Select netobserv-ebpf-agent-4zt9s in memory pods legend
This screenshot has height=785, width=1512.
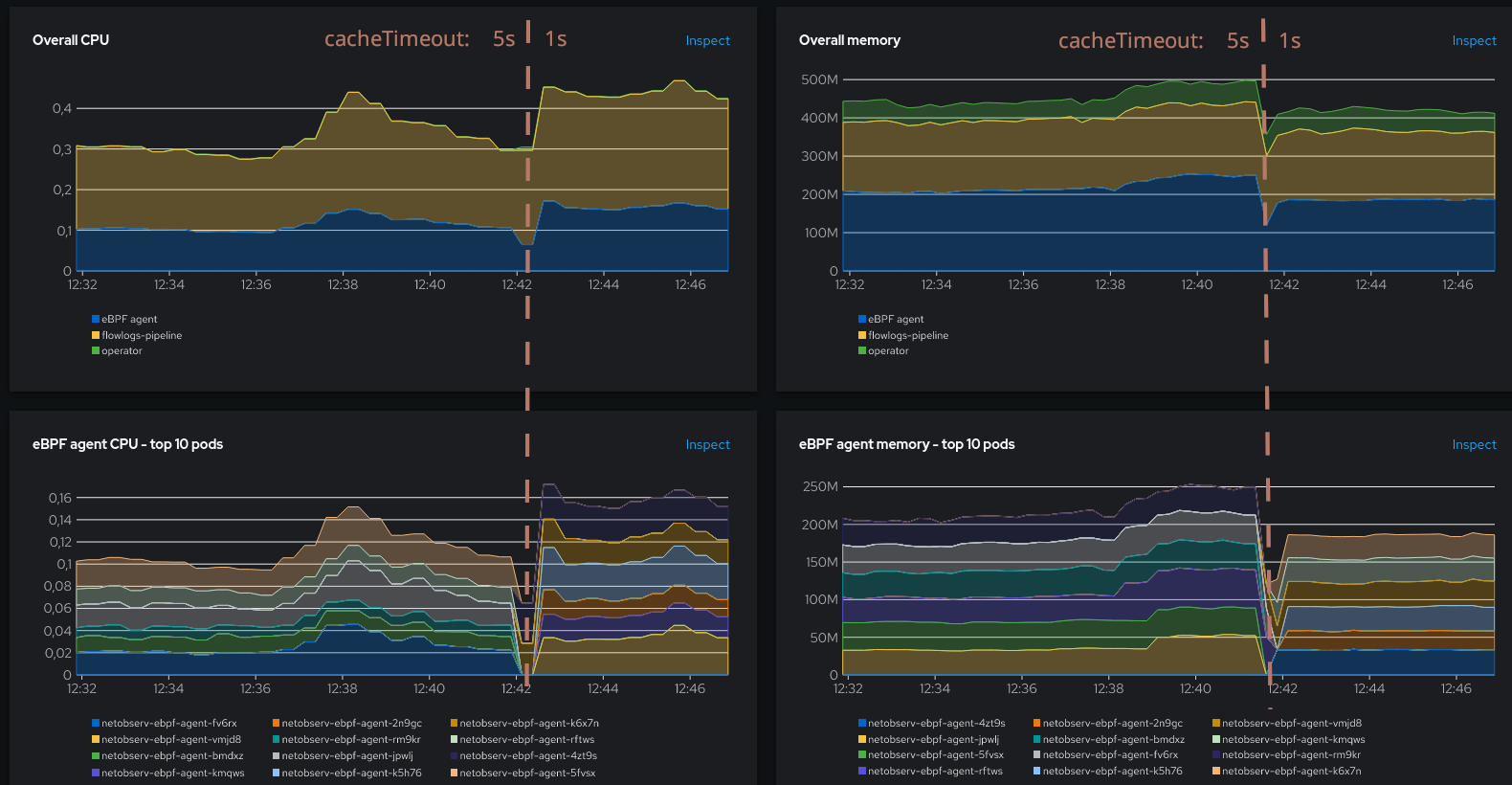[x=932, y=723]
